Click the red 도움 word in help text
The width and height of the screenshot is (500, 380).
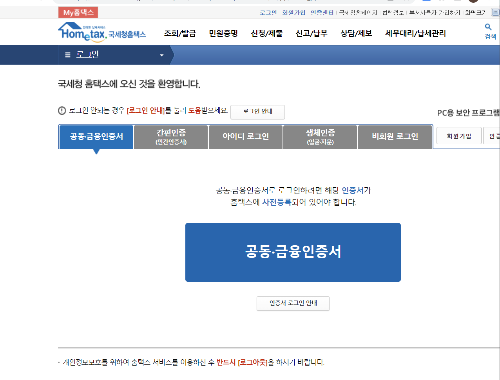pos(195,111)
